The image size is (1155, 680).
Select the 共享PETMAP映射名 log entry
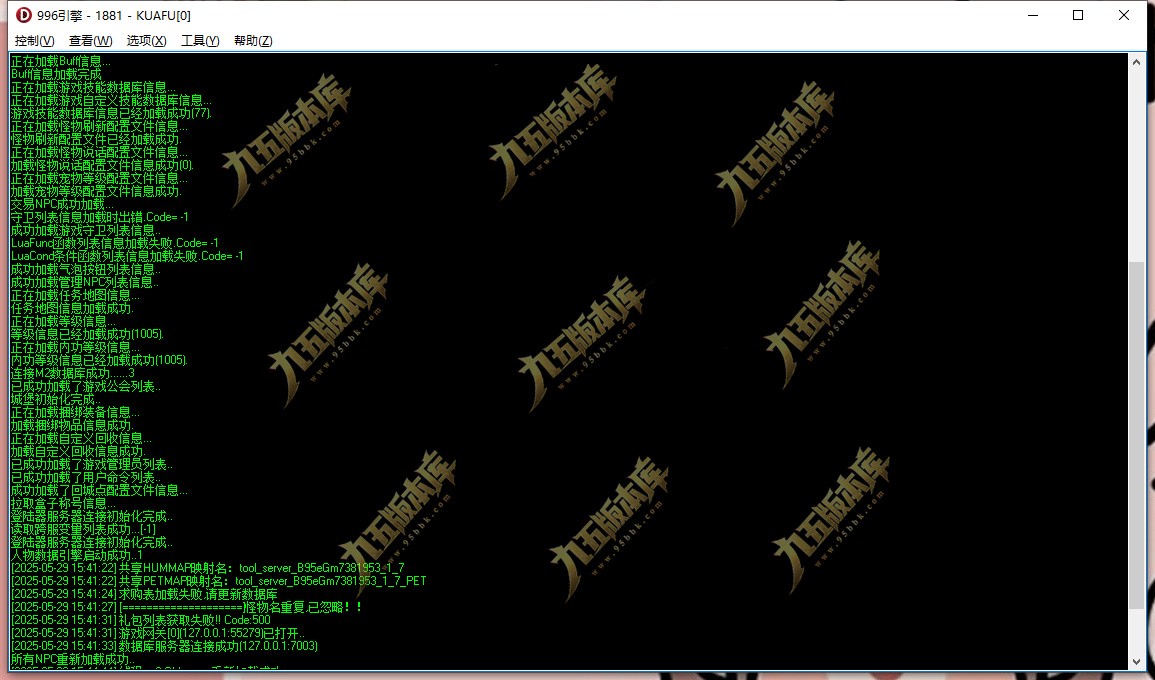tap(219, 581)
